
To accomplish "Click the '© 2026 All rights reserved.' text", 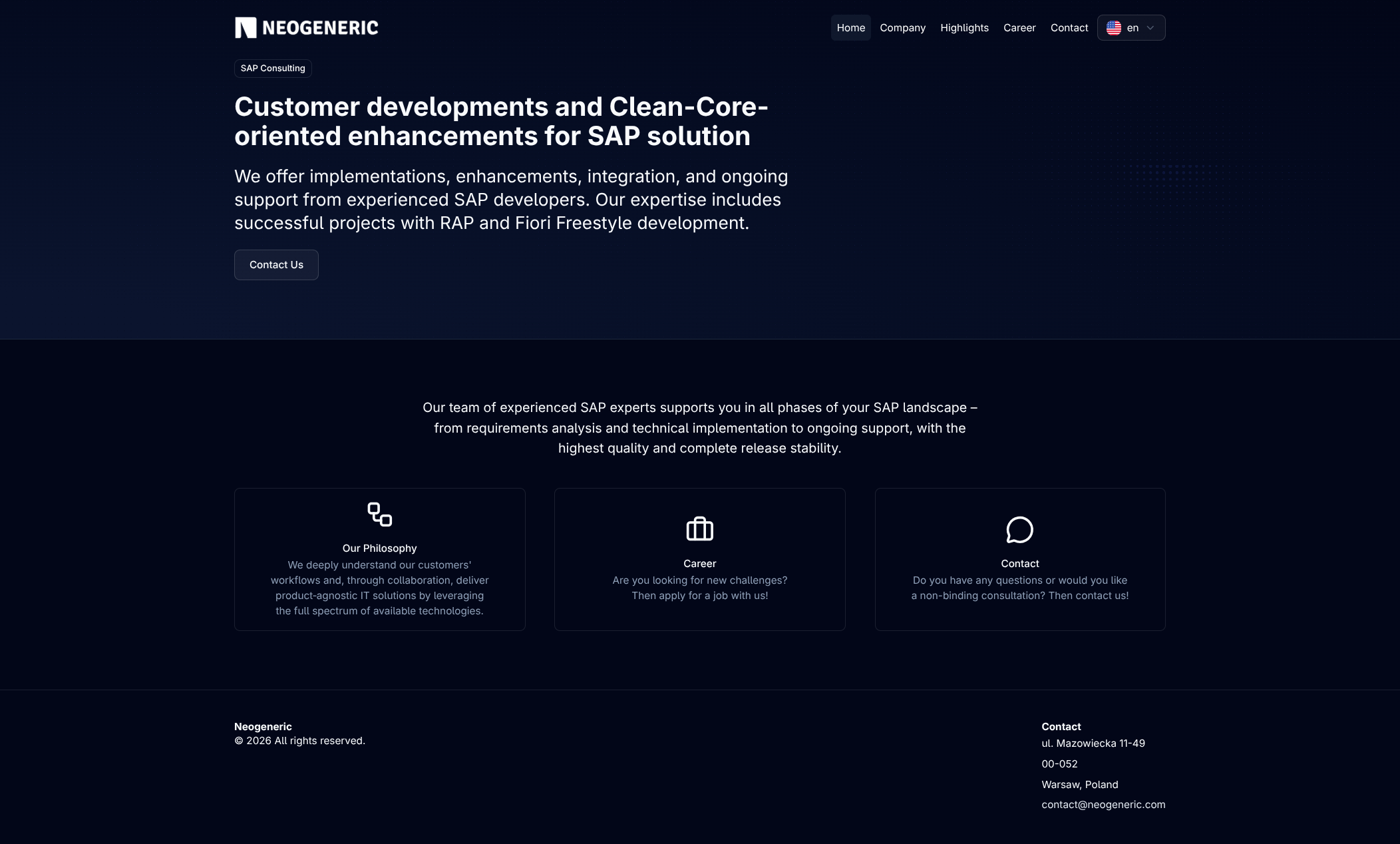I will coord(299,741).
